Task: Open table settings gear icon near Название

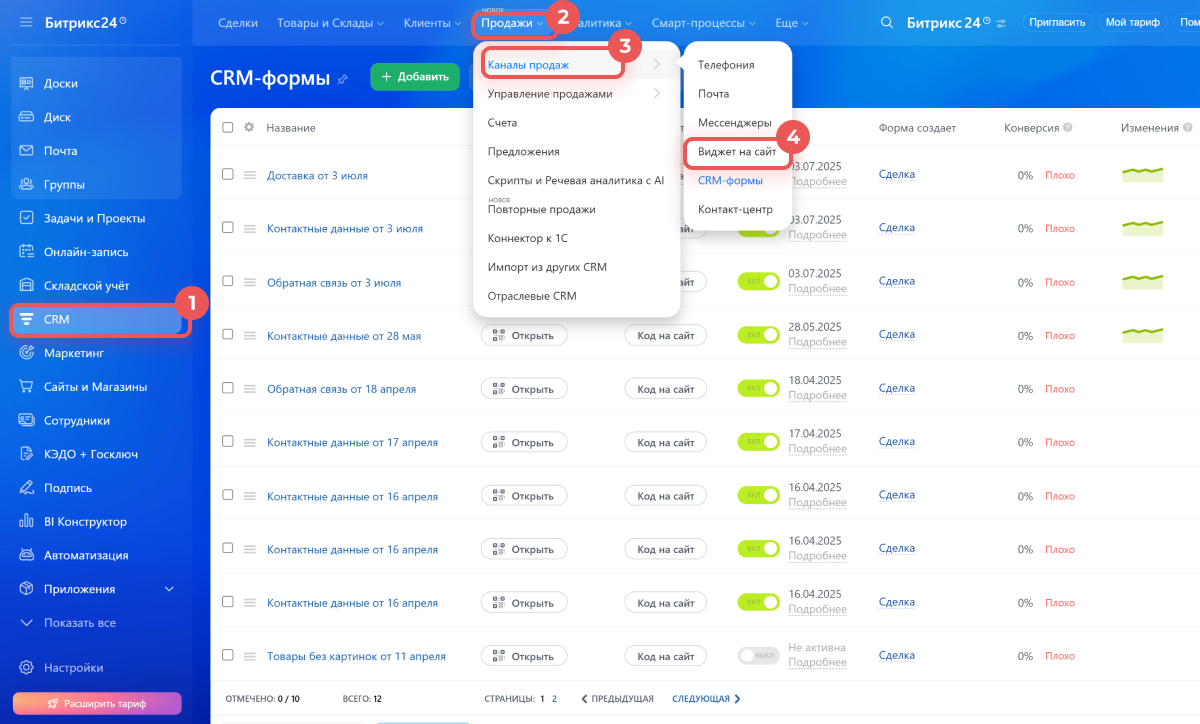Action: 249,128
